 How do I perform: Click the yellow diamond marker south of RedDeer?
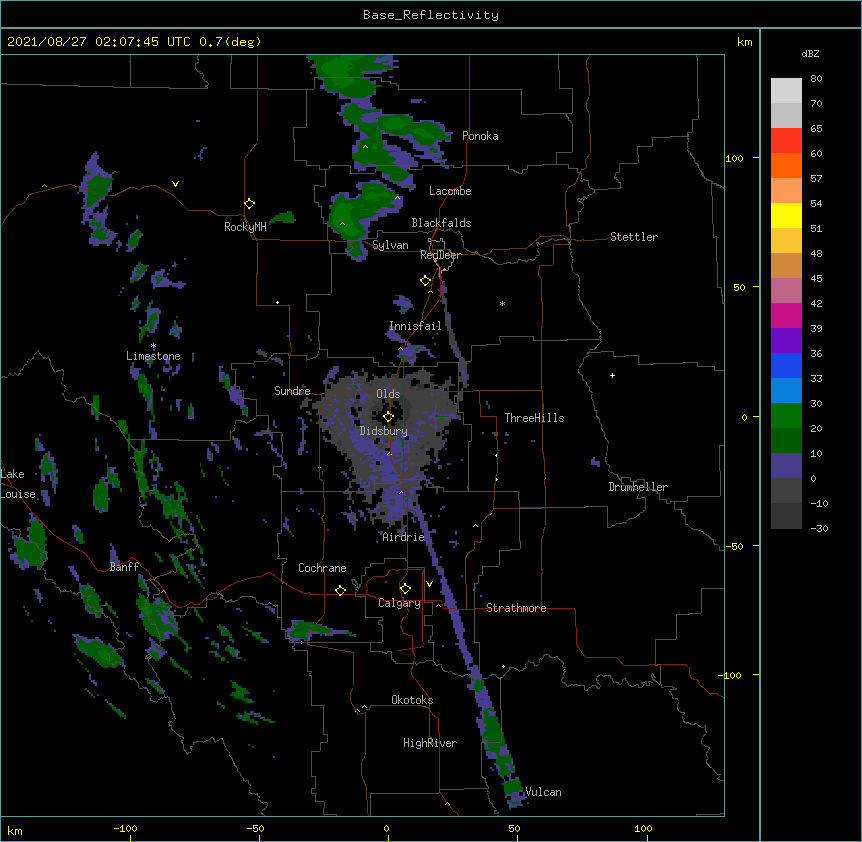[x=426, y=281]
